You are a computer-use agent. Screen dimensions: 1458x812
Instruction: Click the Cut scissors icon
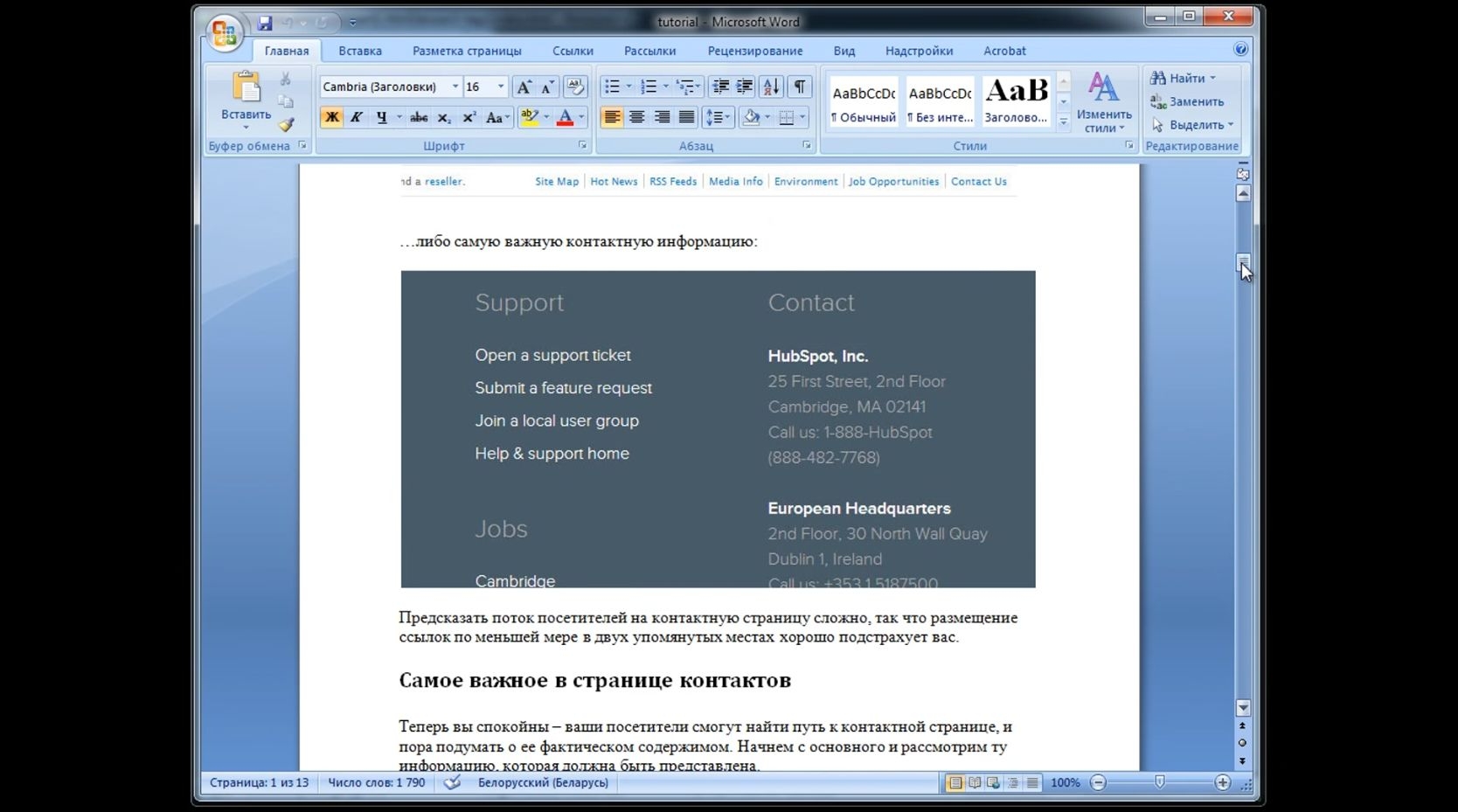pos(285,80)
